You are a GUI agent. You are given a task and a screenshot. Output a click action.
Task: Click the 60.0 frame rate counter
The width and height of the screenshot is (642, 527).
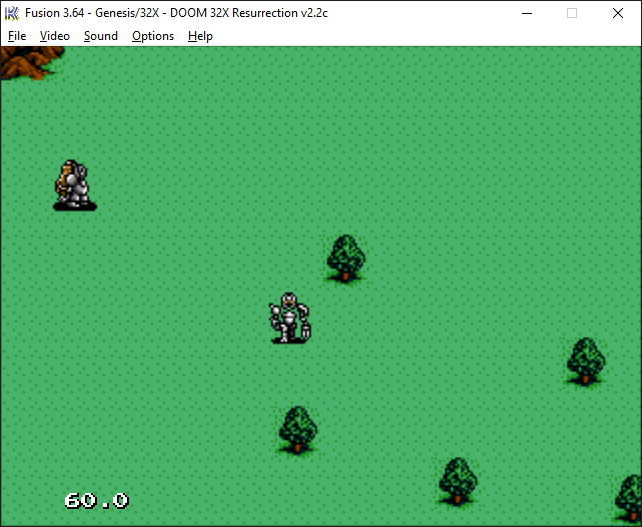pyautogui.click(x=96, y=500)
